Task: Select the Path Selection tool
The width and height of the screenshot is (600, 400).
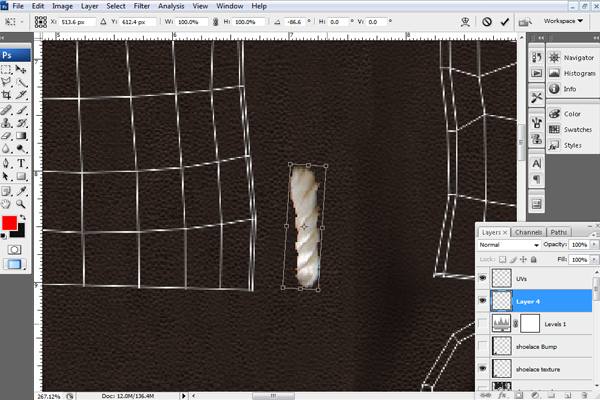Action: point(7,176)
